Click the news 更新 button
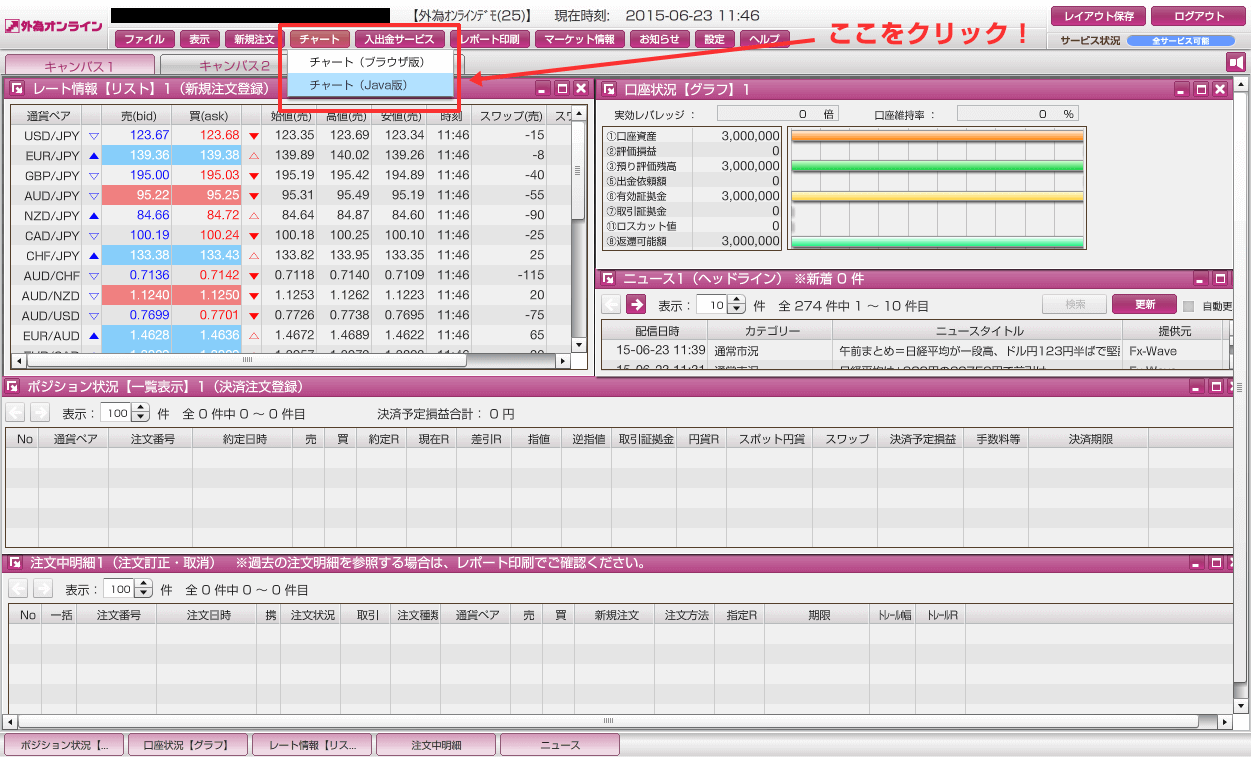Viewport: 1251px width, 757px height. [x=1144, y=305]
